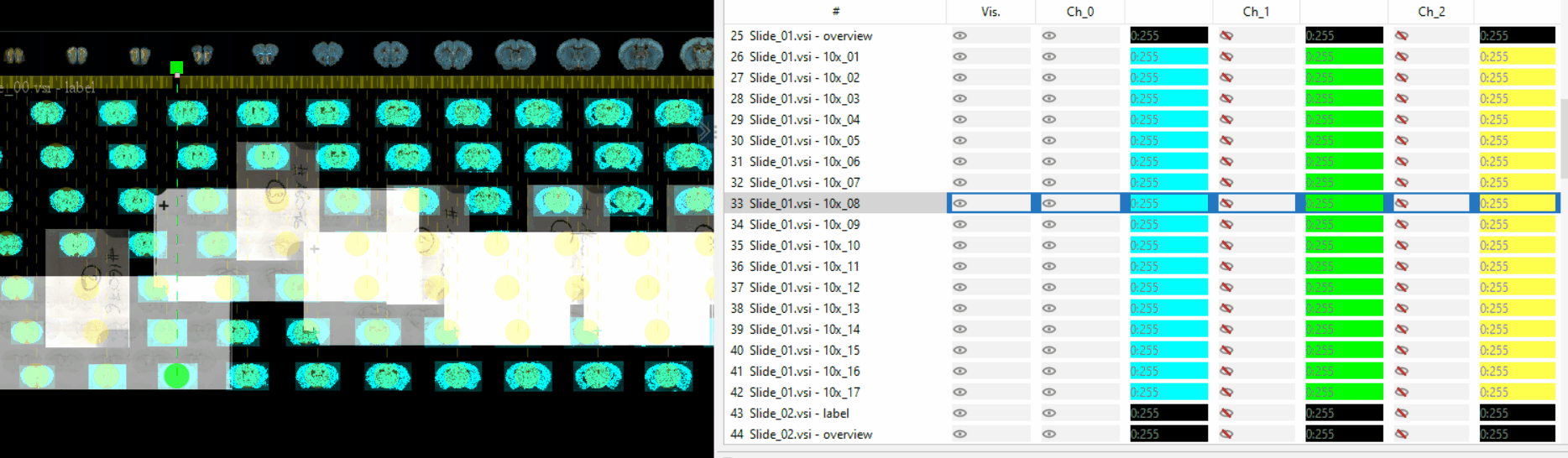Show Ch_2 crossed eye for 10x_08
Viewport: 1568px width, 458px height.
[1402, 203]
